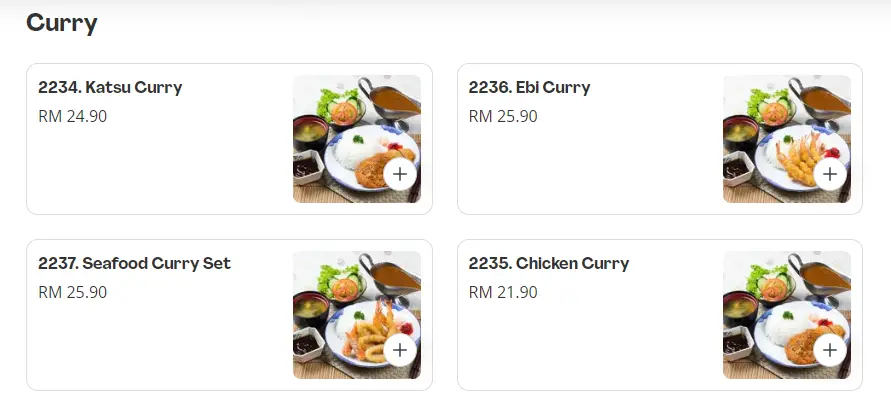Select the RM 21.90 price
The height and width of the screenshot is (419, 891).
tap(502, 292)
